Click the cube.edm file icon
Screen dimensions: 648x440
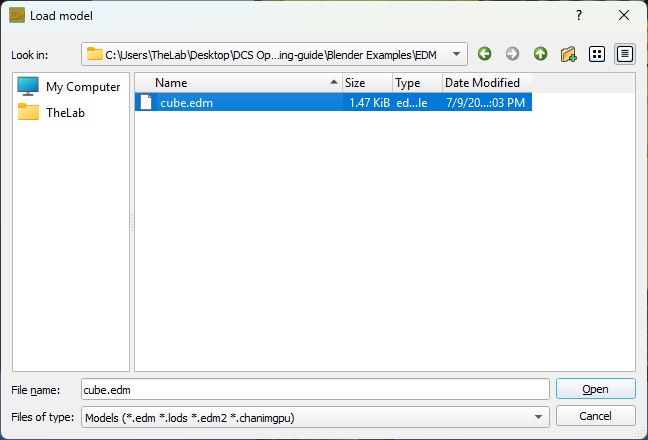(146, 102)
